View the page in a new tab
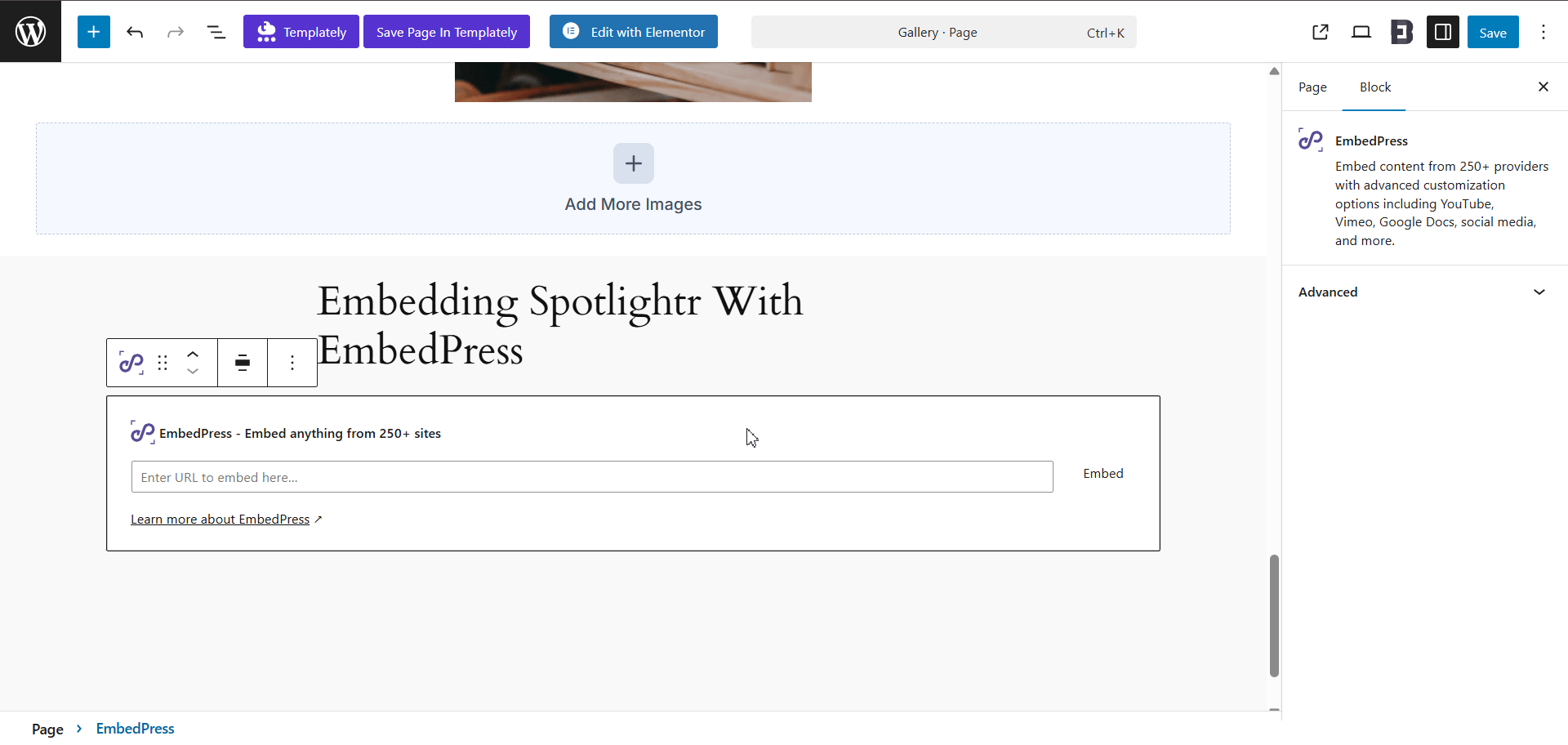 1321,32
